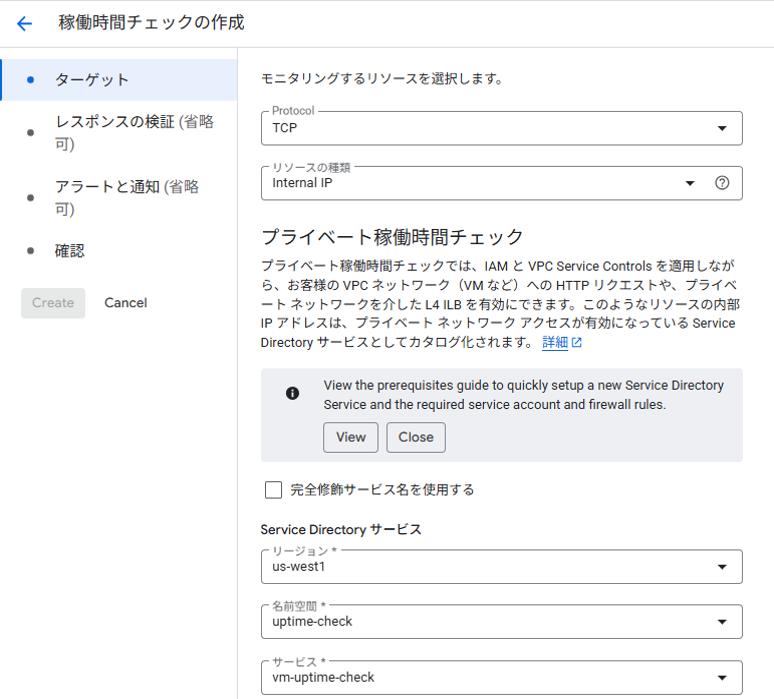This screenshot has height=699, width=774.
Task: Click the View prerequisites button
Action: 350,437
